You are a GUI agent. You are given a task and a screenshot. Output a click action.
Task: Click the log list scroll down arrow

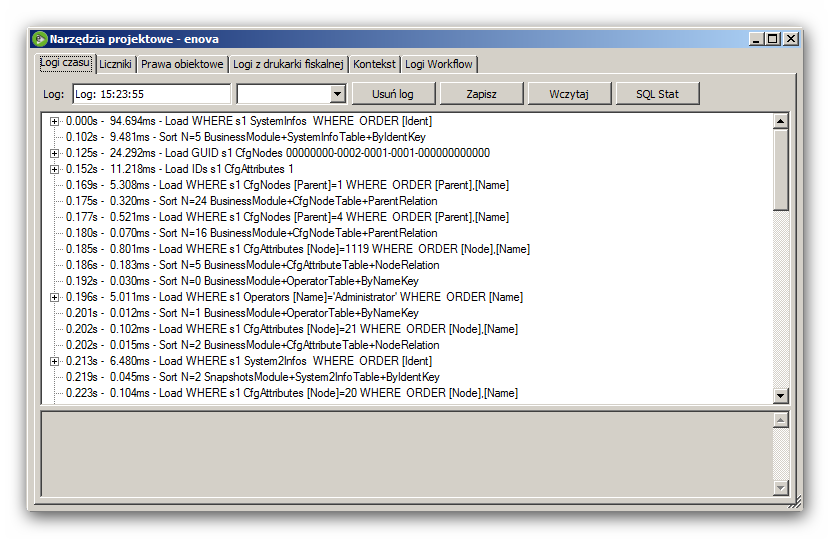tap(780, 395)
